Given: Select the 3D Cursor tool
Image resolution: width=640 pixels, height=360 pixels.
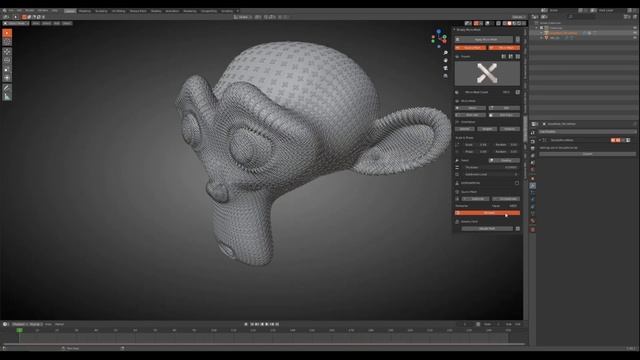Looking at the screenshot, I should (7, 42).
